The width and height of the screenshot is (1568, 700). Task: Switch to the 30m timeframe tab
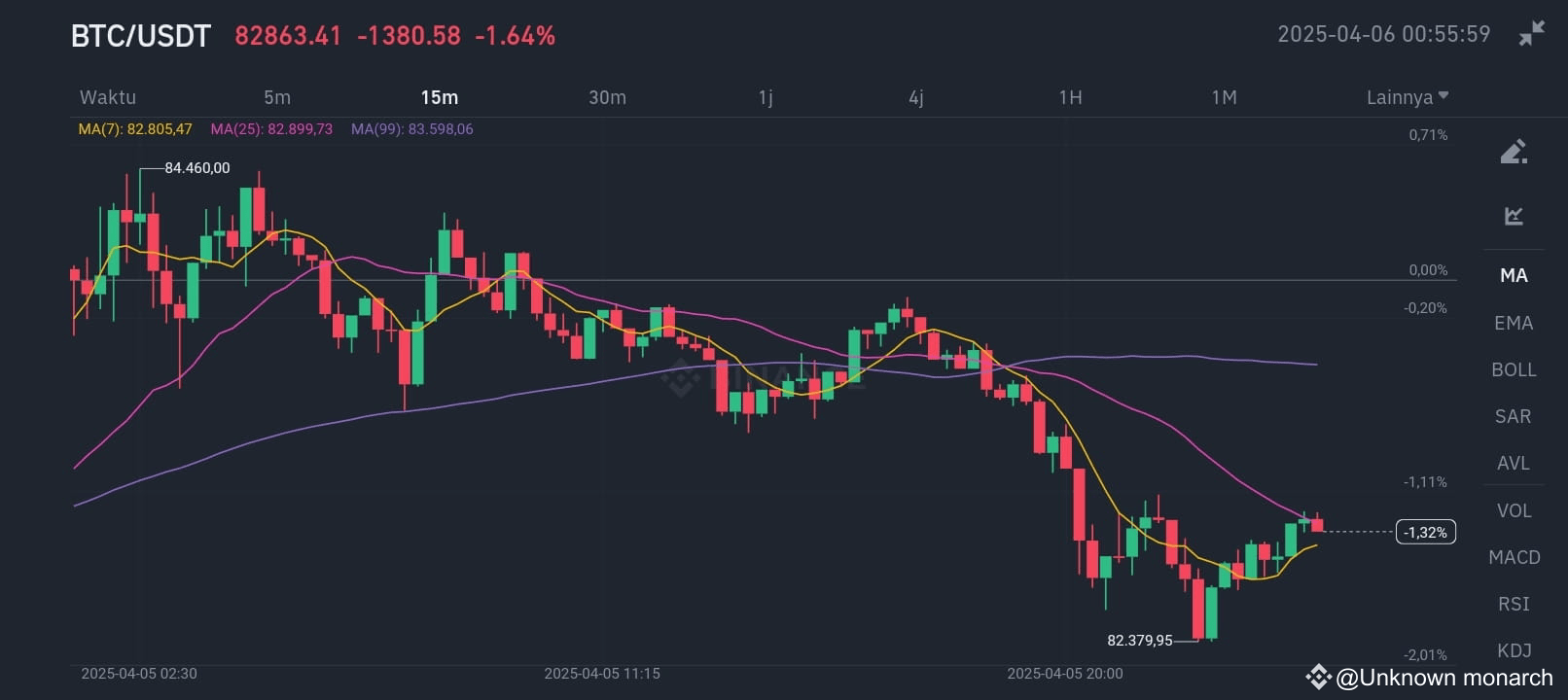(607, 97)
